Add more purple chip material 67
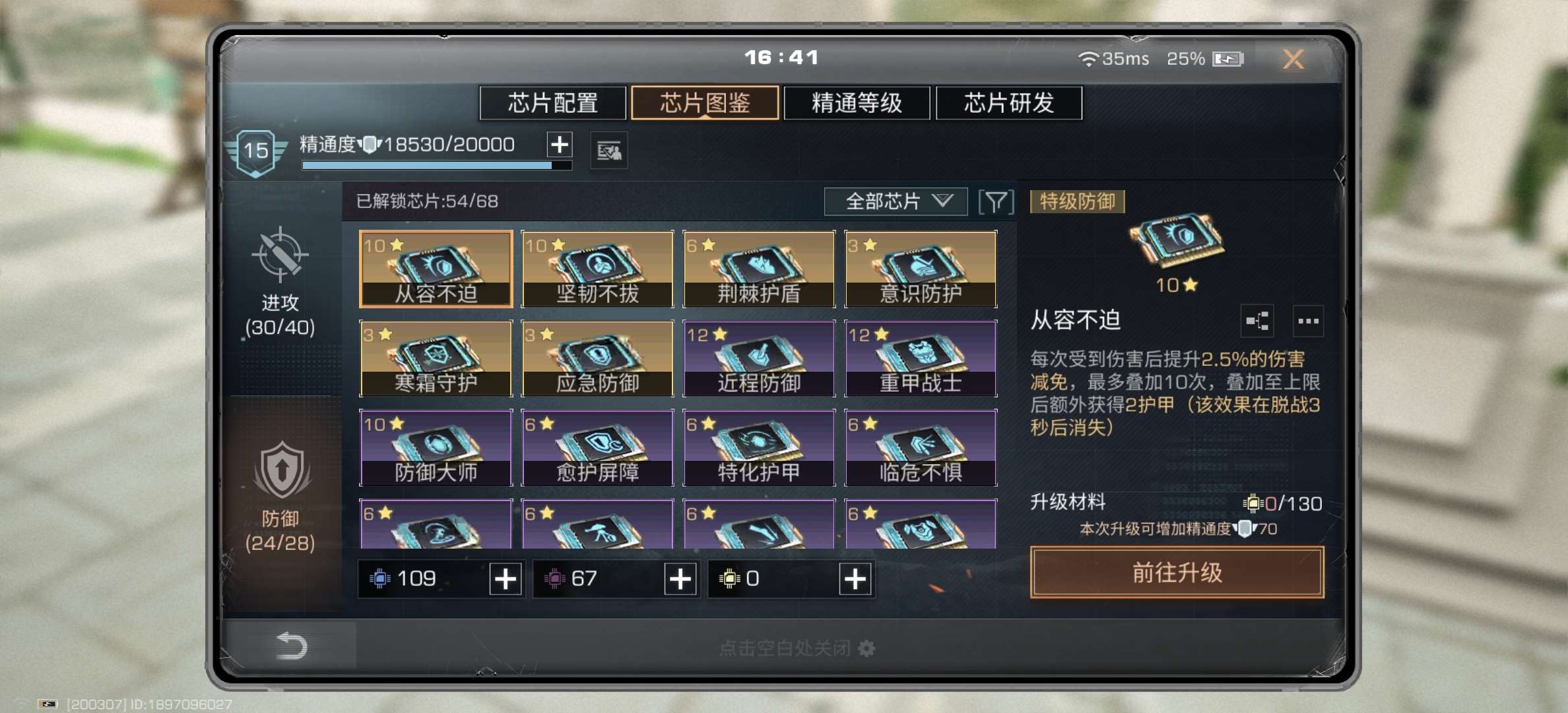Screen dimensions: 1568x713 click(x=680, y=579)
